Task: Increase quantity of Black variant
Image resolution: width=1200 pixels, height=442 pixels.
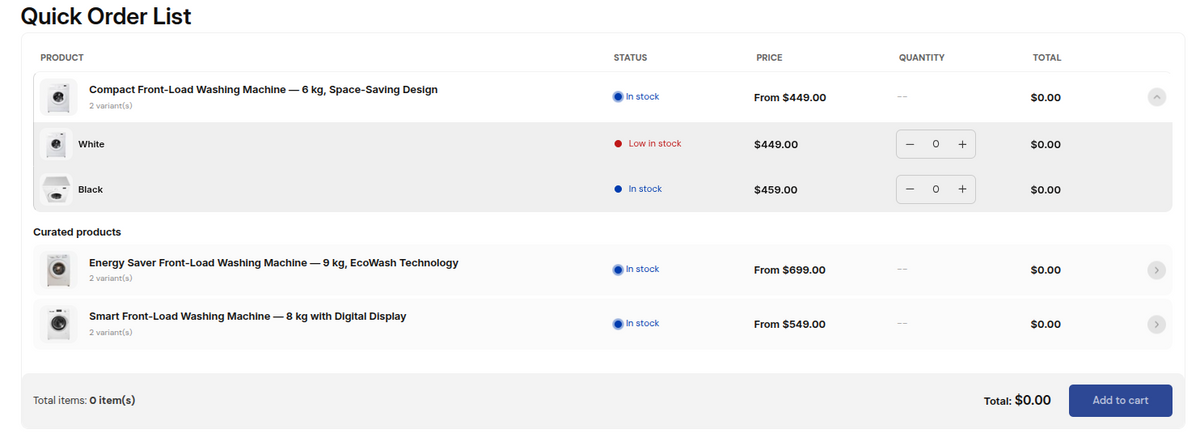Action: (x=961, y=189)
